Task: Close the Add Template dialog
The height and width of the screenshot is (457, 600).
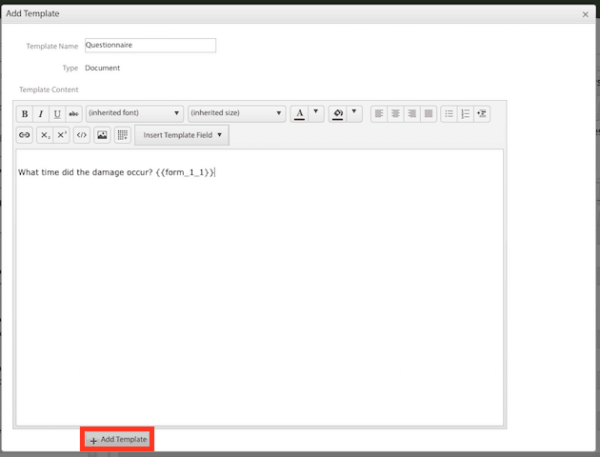Action: [x=585, y=15]
